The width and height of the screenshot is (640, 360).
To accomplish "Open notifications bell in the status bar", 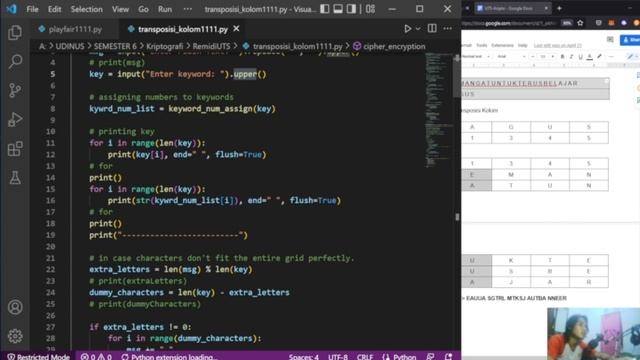I will point(448,356).
